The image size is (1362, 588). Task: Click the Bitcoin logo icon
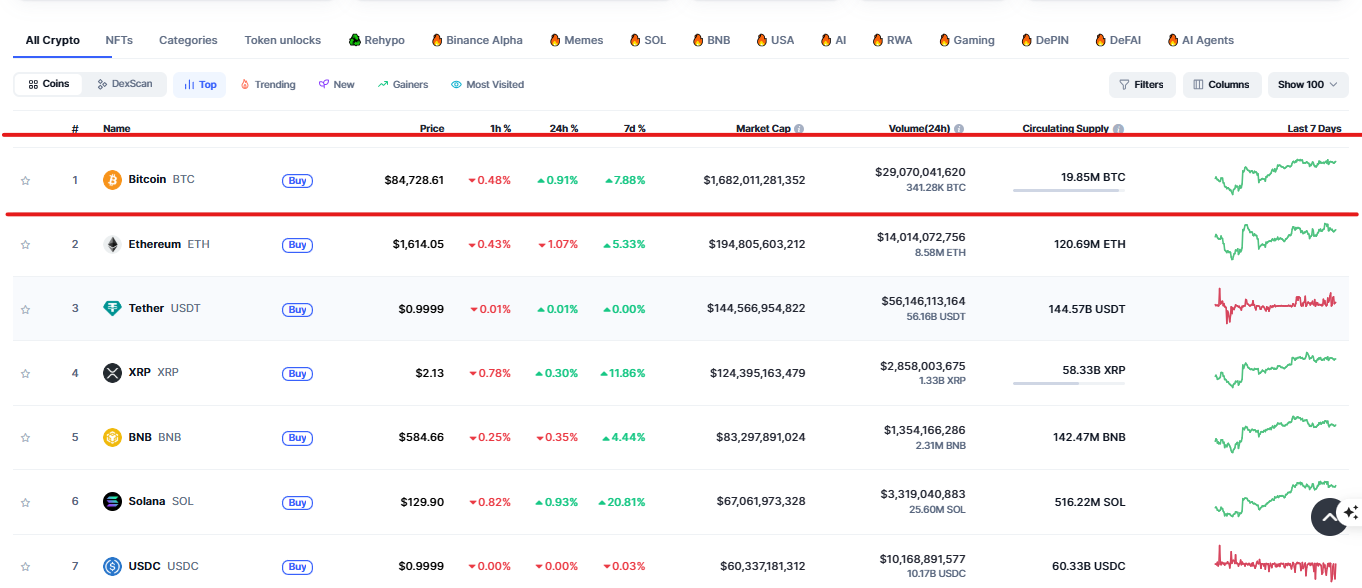[x=113, y=180]
